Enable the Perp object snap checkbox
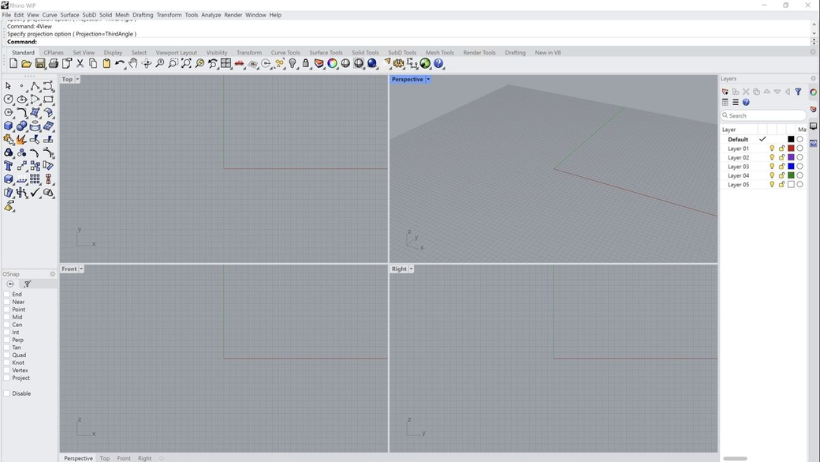The image size is (820, 462). coord(7,340)
